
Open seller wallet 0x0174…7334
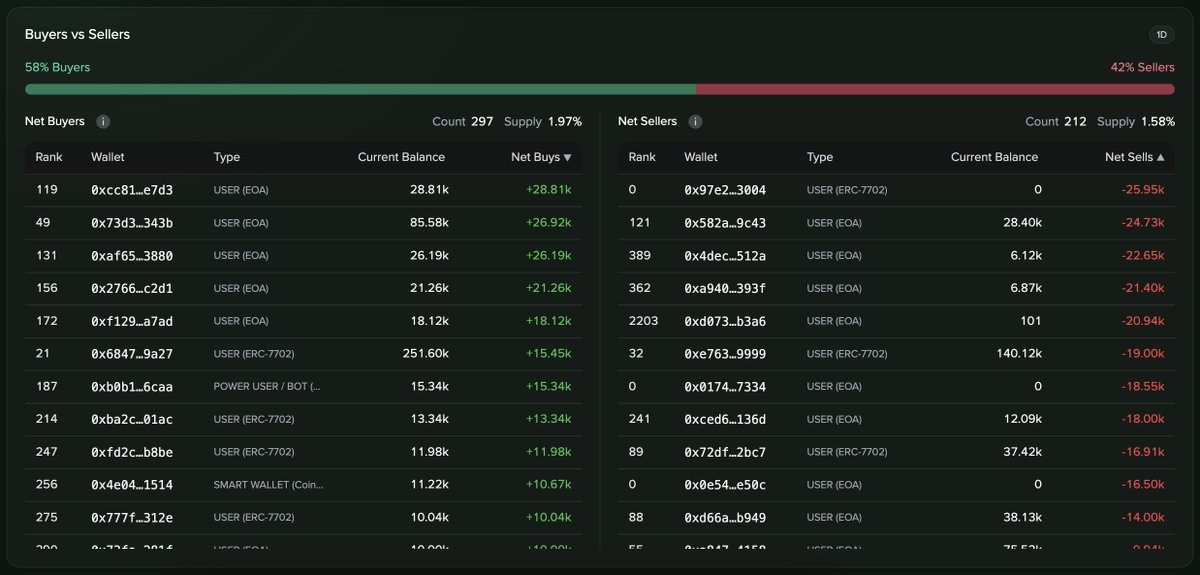[725, 387]
